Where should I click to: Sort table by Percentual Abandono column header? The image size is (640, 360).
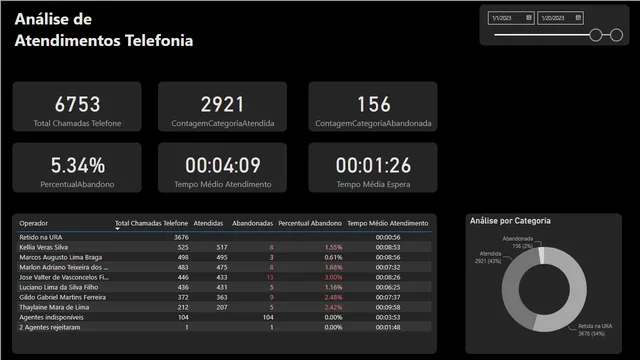310,223
